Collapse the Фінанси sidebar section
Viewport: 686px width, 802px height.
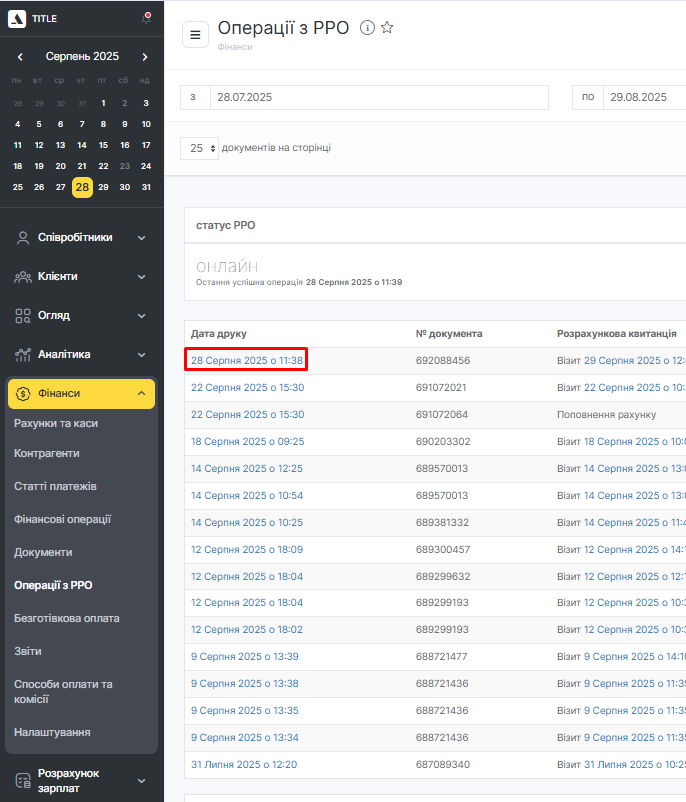(141, 394)
